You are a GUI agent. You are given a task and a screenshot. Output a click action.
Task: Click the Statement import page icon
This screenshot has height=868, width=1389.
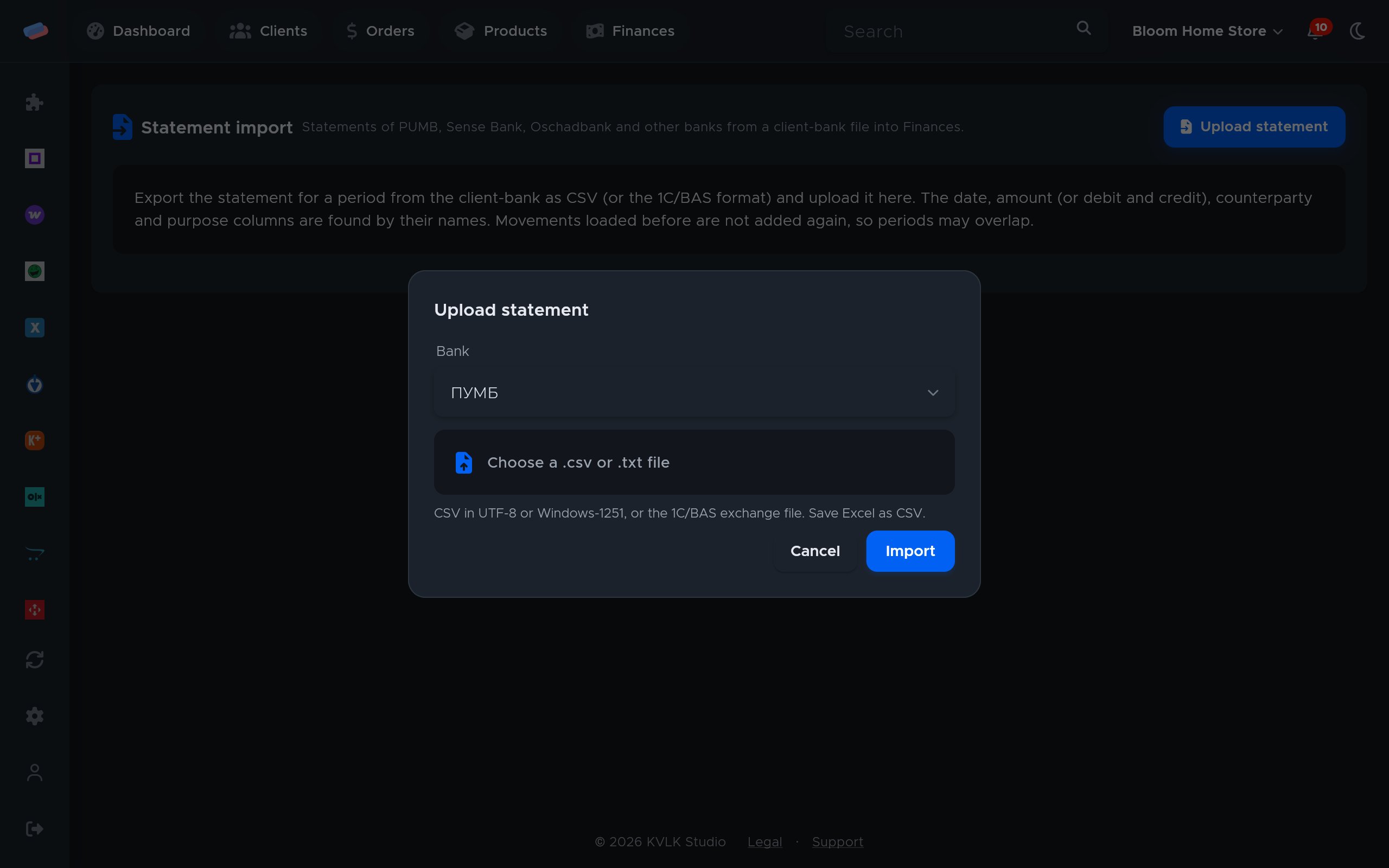point(122,127)
